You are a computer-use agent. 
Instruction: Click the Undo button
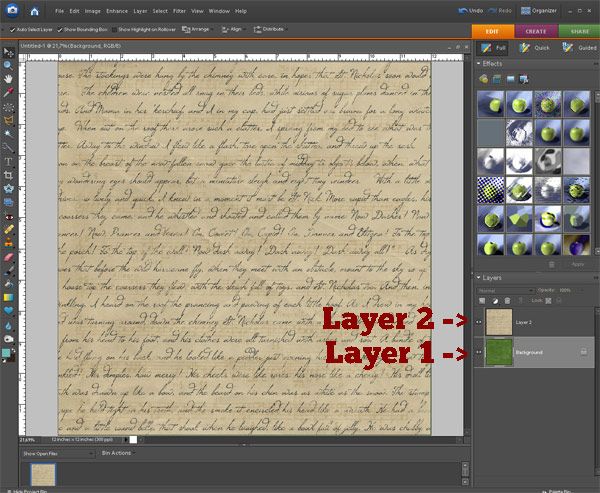470,11
